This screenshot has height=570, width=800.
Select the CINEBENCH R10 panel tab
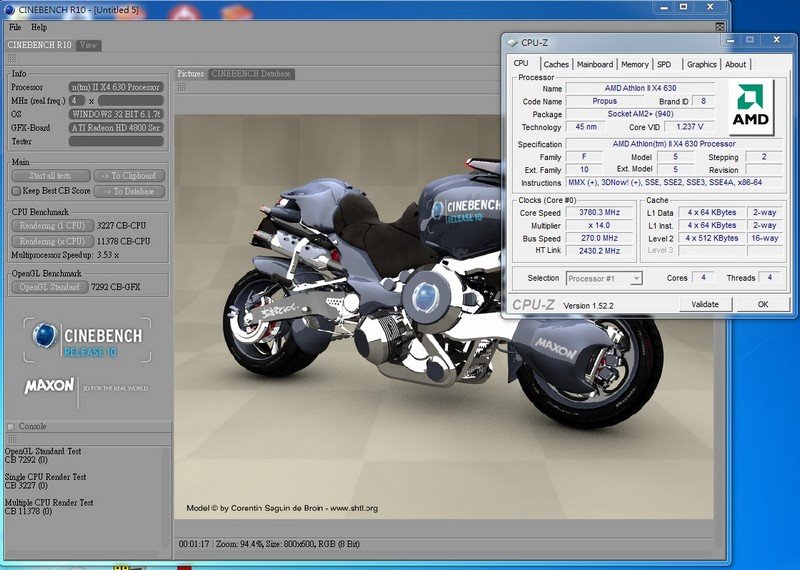click(39, 45)
